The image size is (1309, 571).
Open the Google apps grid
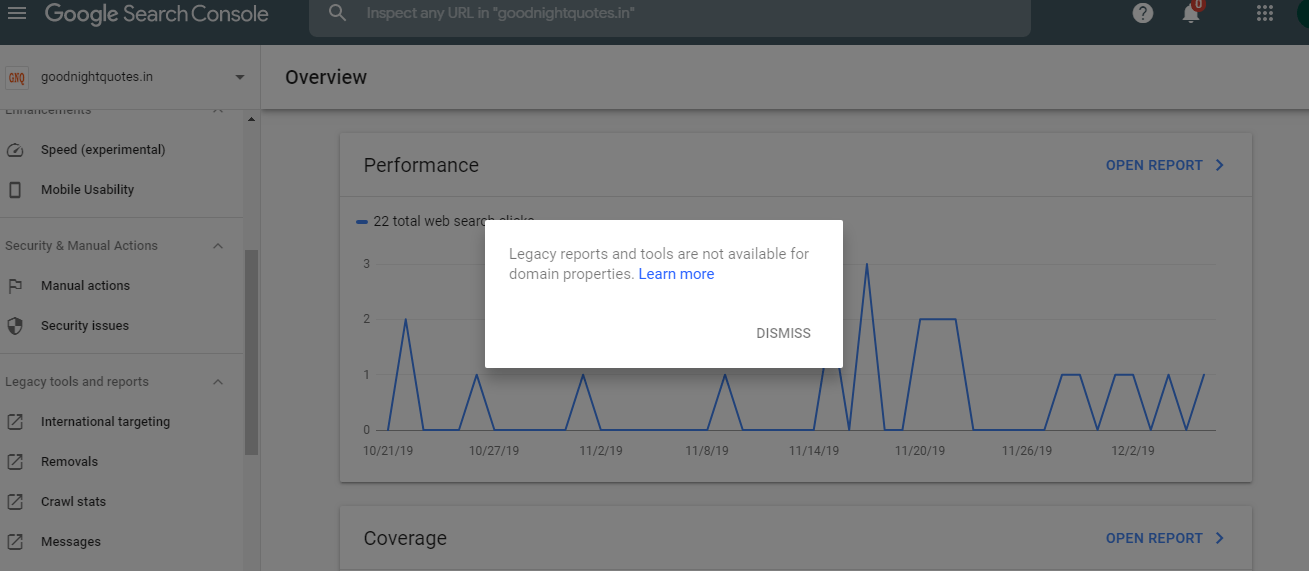tap(1264, 13)
